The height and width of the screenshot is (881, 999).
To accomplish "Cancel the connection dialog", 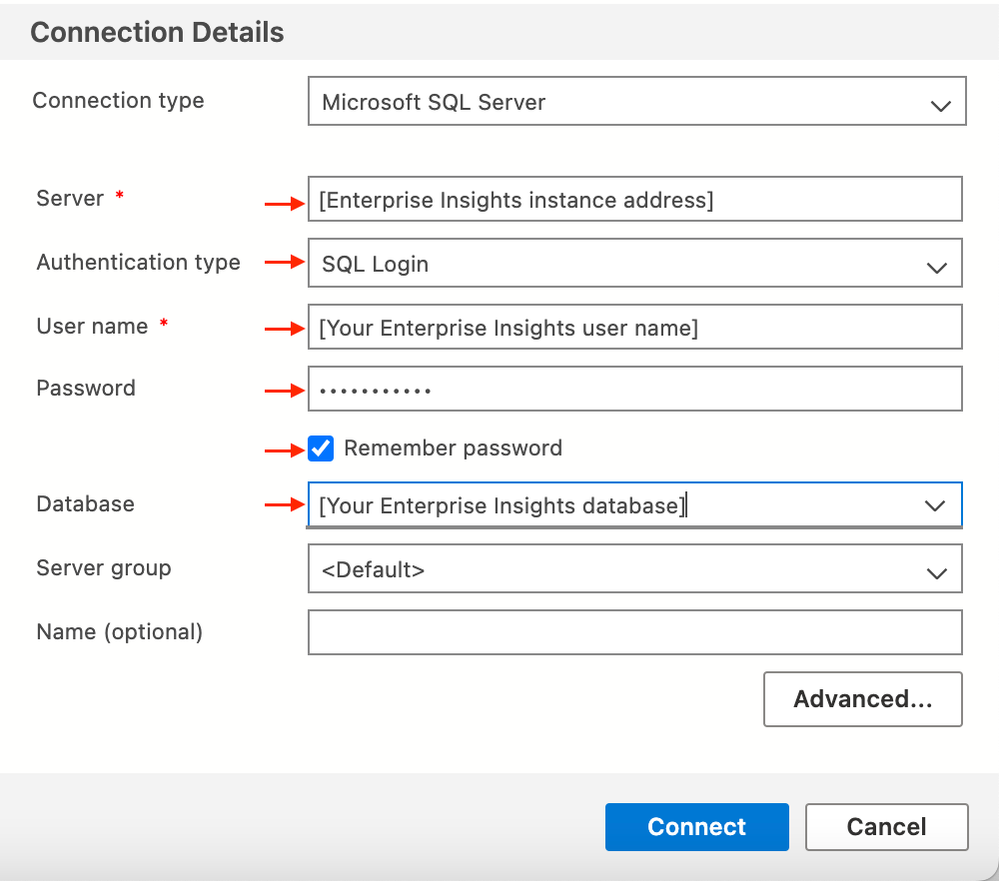I will (886, 827).
